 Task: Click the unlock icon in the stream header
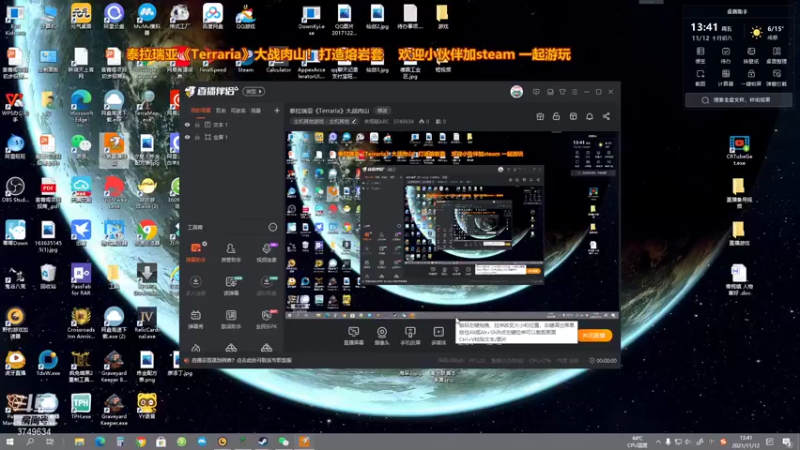[x=556, y=116]
